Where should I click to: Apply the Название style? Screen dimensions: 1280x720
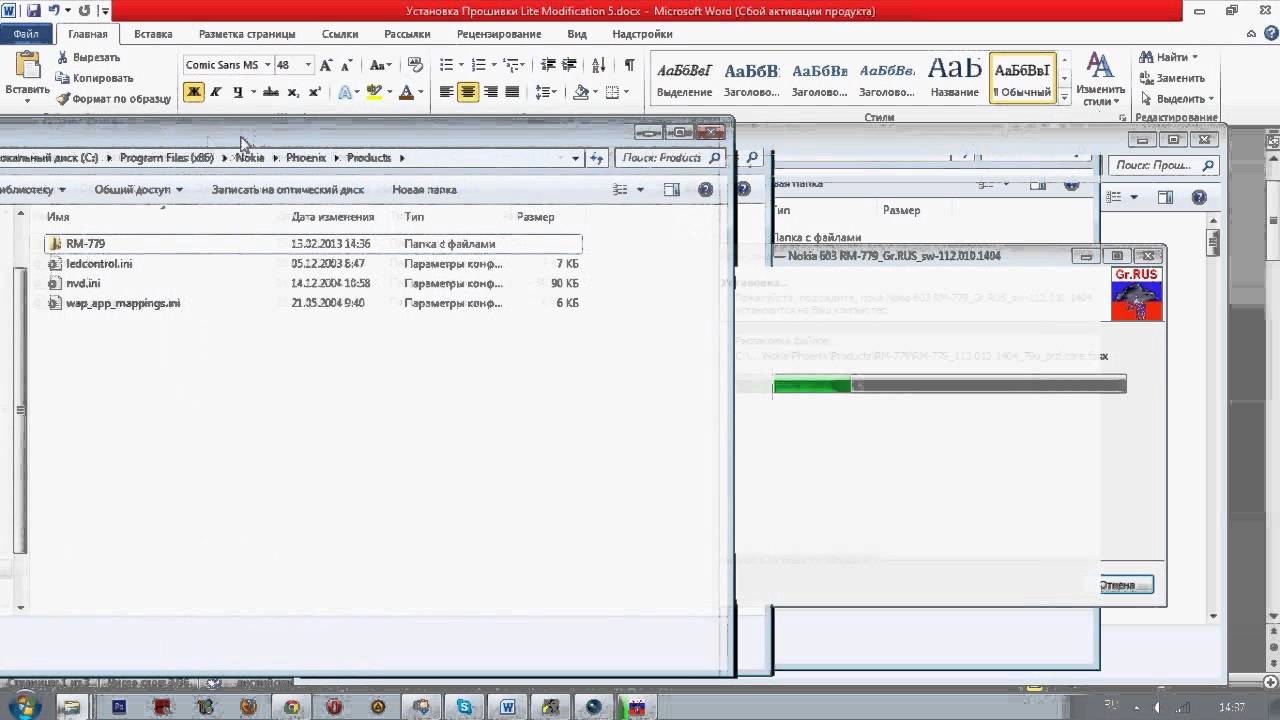(955, 78)
